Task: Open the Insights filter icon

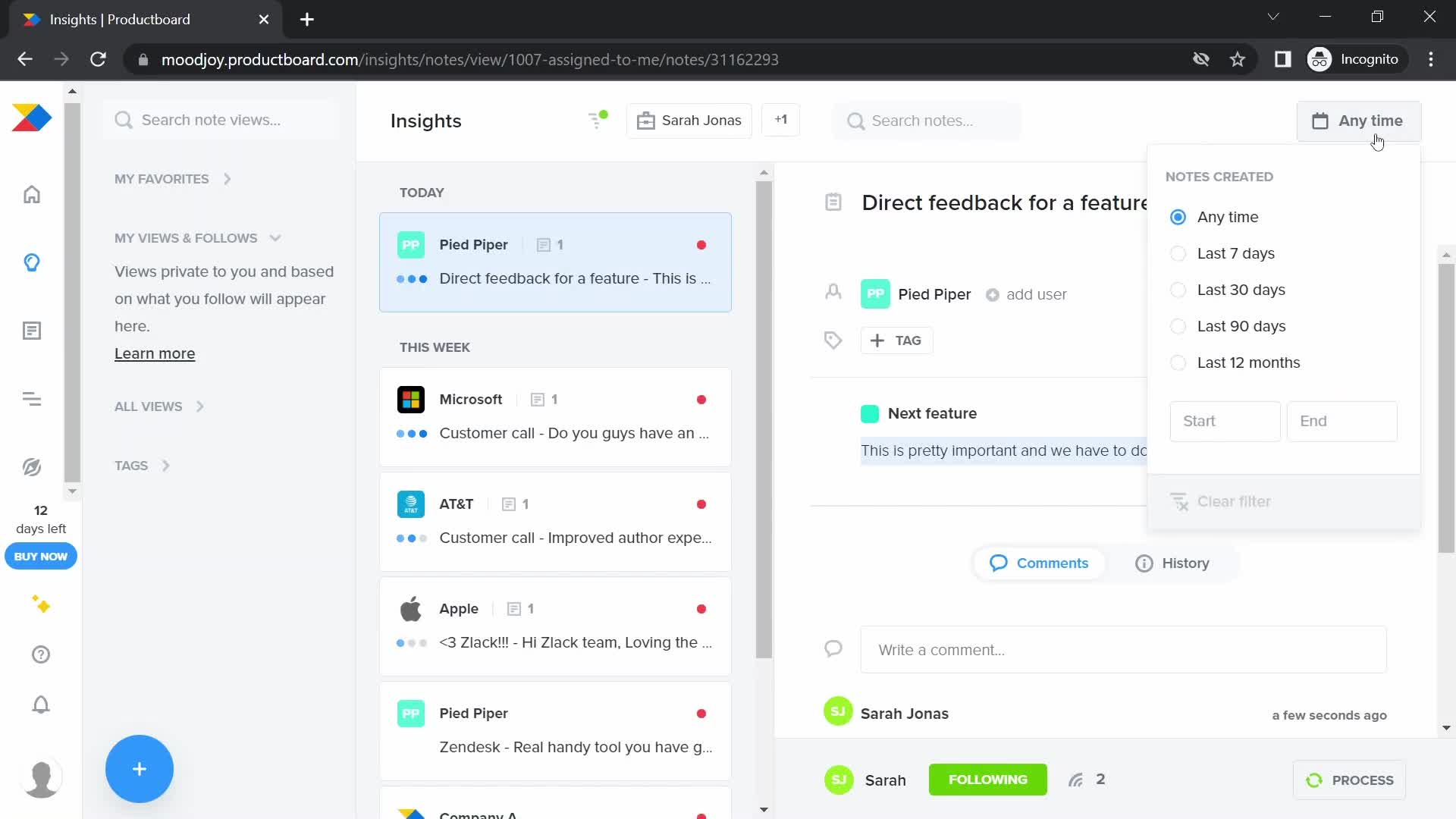Action: (x=598, y=120)
